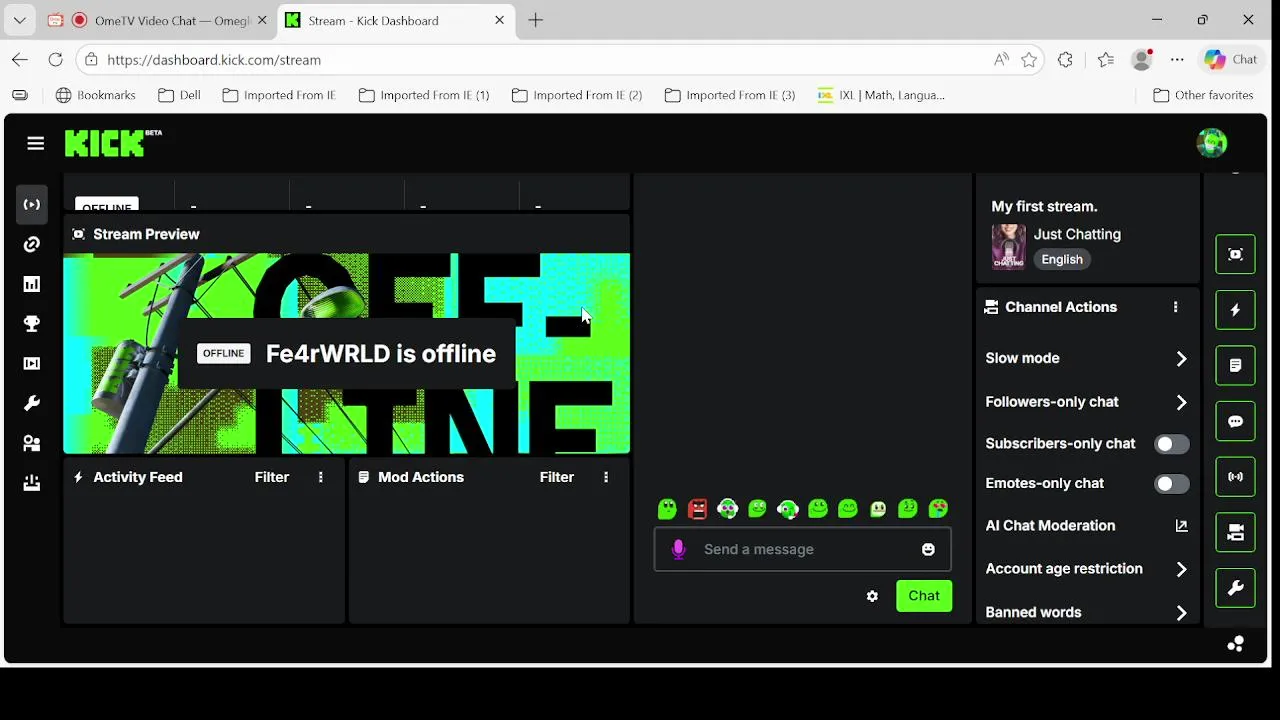Image resolution: width=1280 pixels, height=720 pixels.
Task: Click Just Chatting category thumbnail
Action: [x=1008, y=246]
